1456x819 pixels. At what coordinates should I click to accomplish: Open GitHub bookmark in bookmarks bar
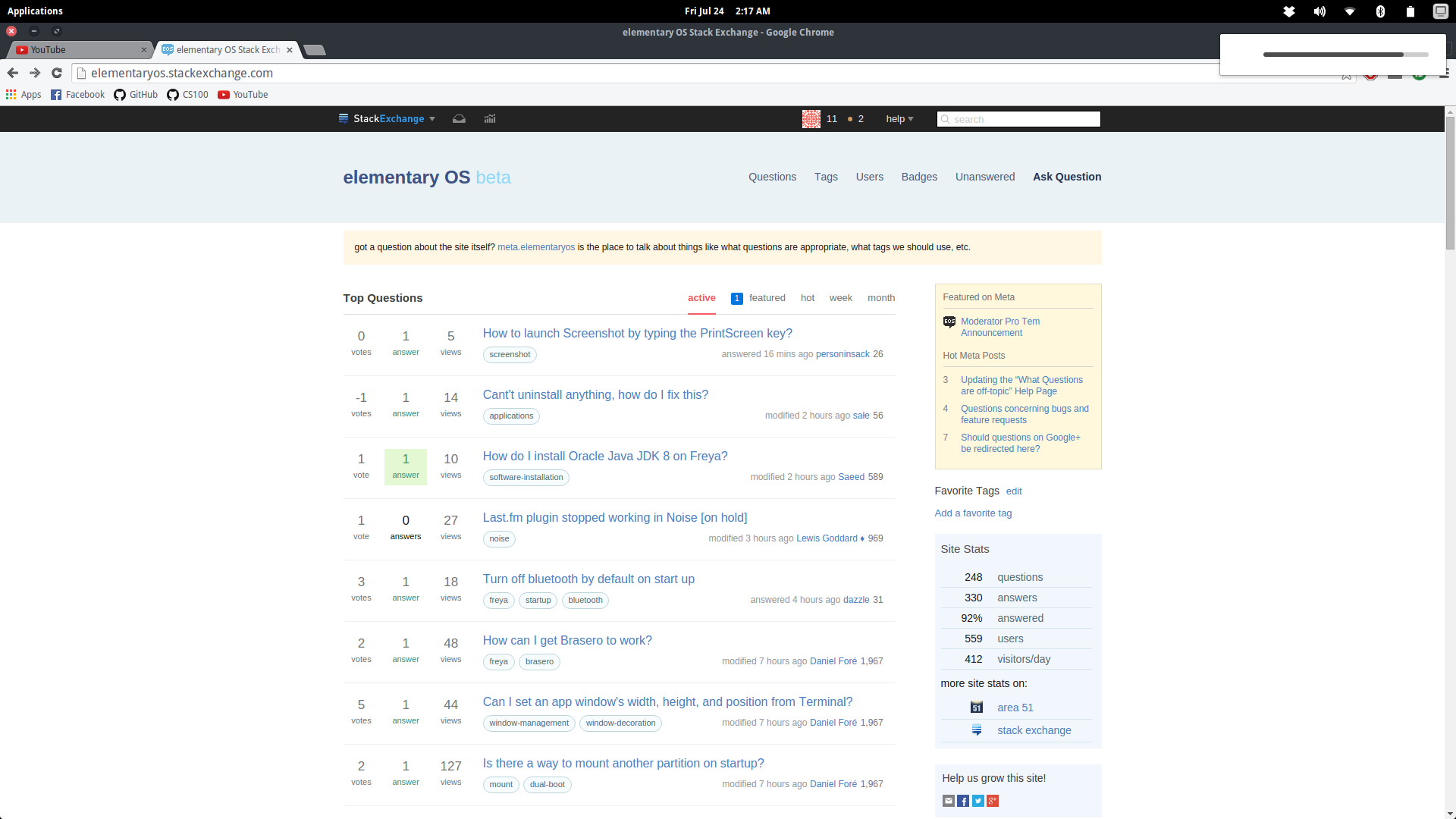[136, 95]
